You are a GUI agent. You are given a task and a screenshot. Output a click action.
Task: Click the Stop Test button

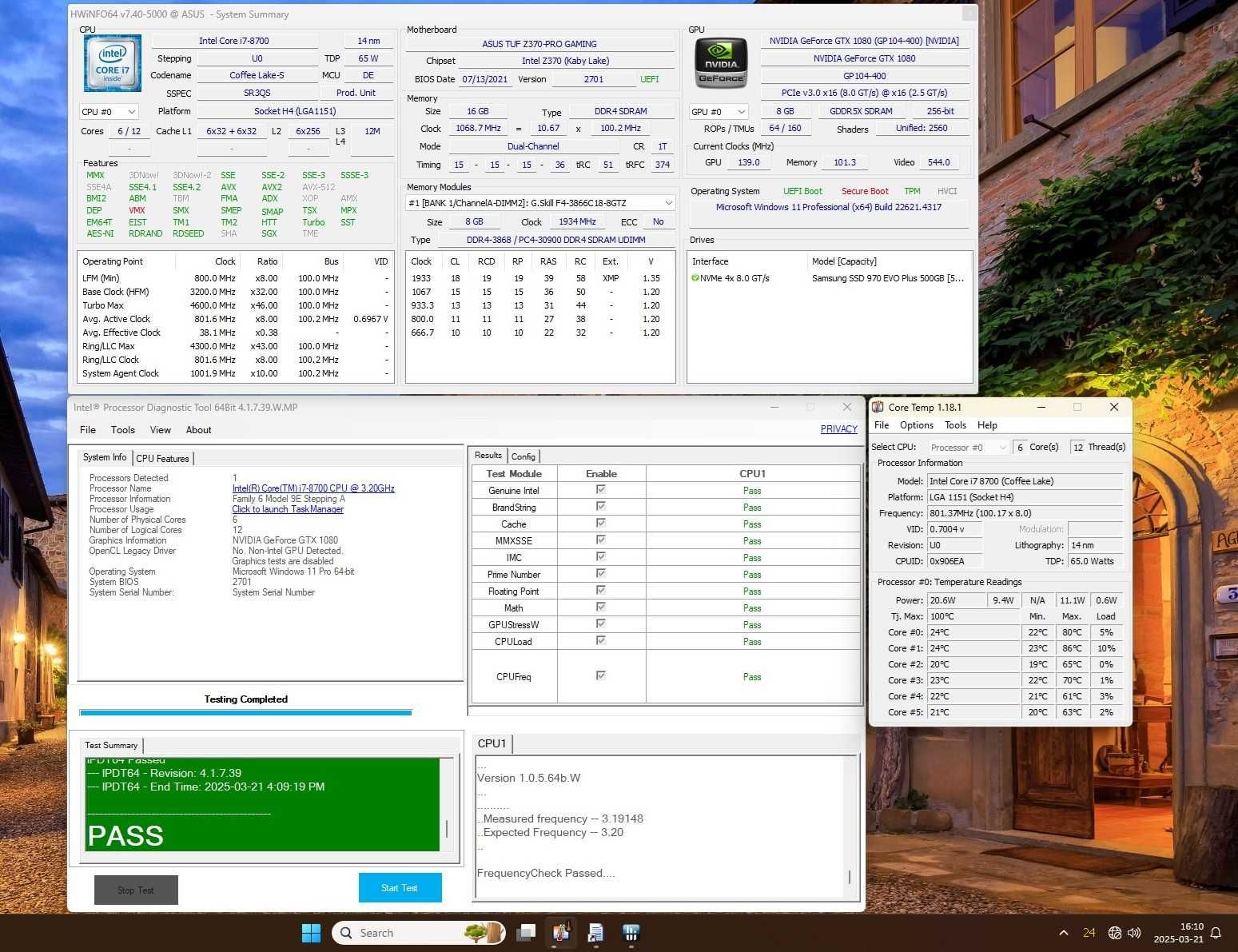tap(136, 890)
